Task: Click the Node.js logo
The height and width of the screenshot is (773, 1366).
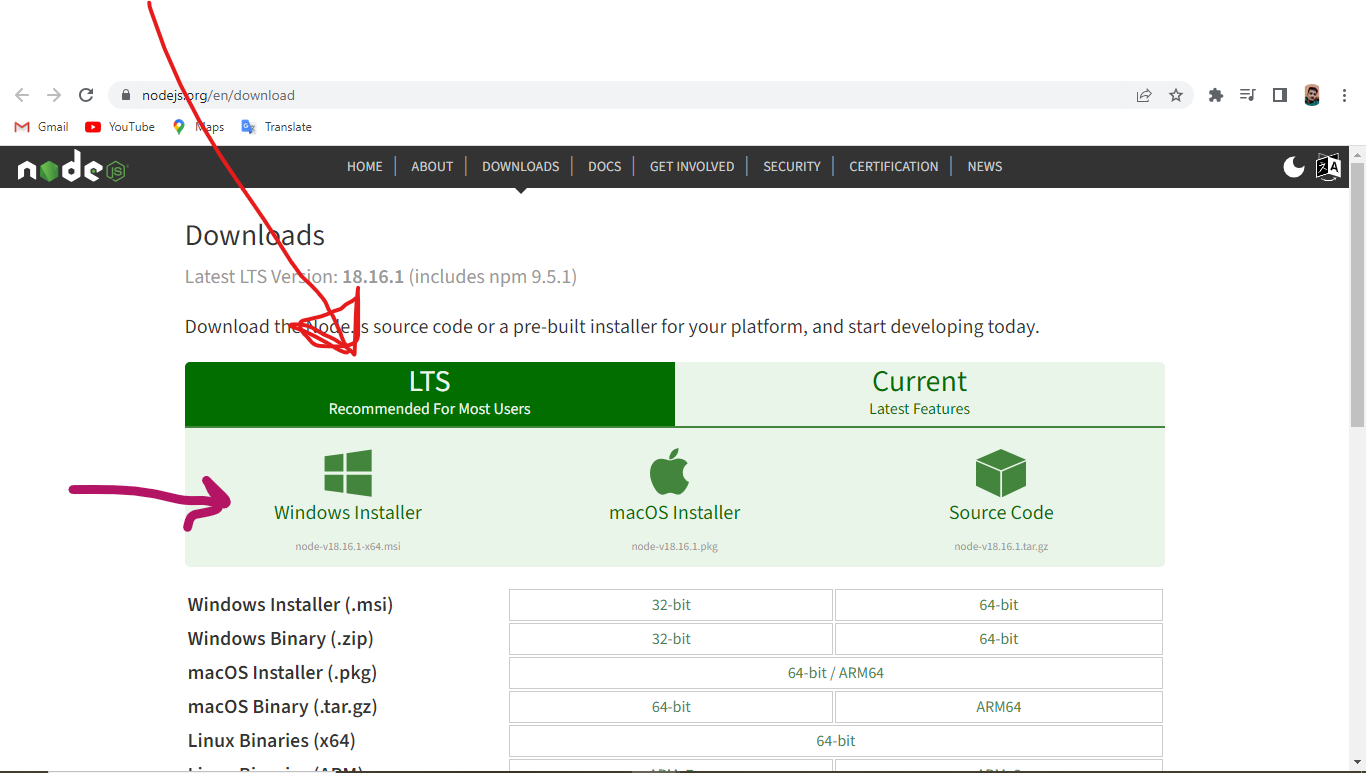Action: (x=72, y=169)
